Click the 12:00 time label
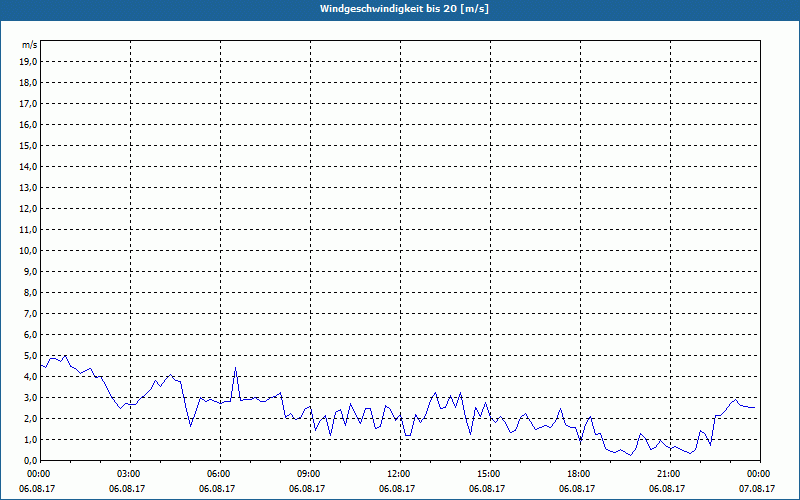 (x=399, y=474)
